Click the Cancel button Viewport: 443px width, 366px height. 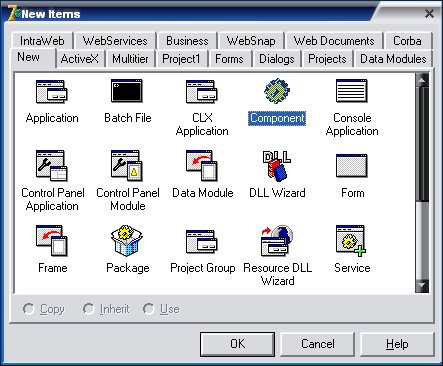click(x=318, y=344)
